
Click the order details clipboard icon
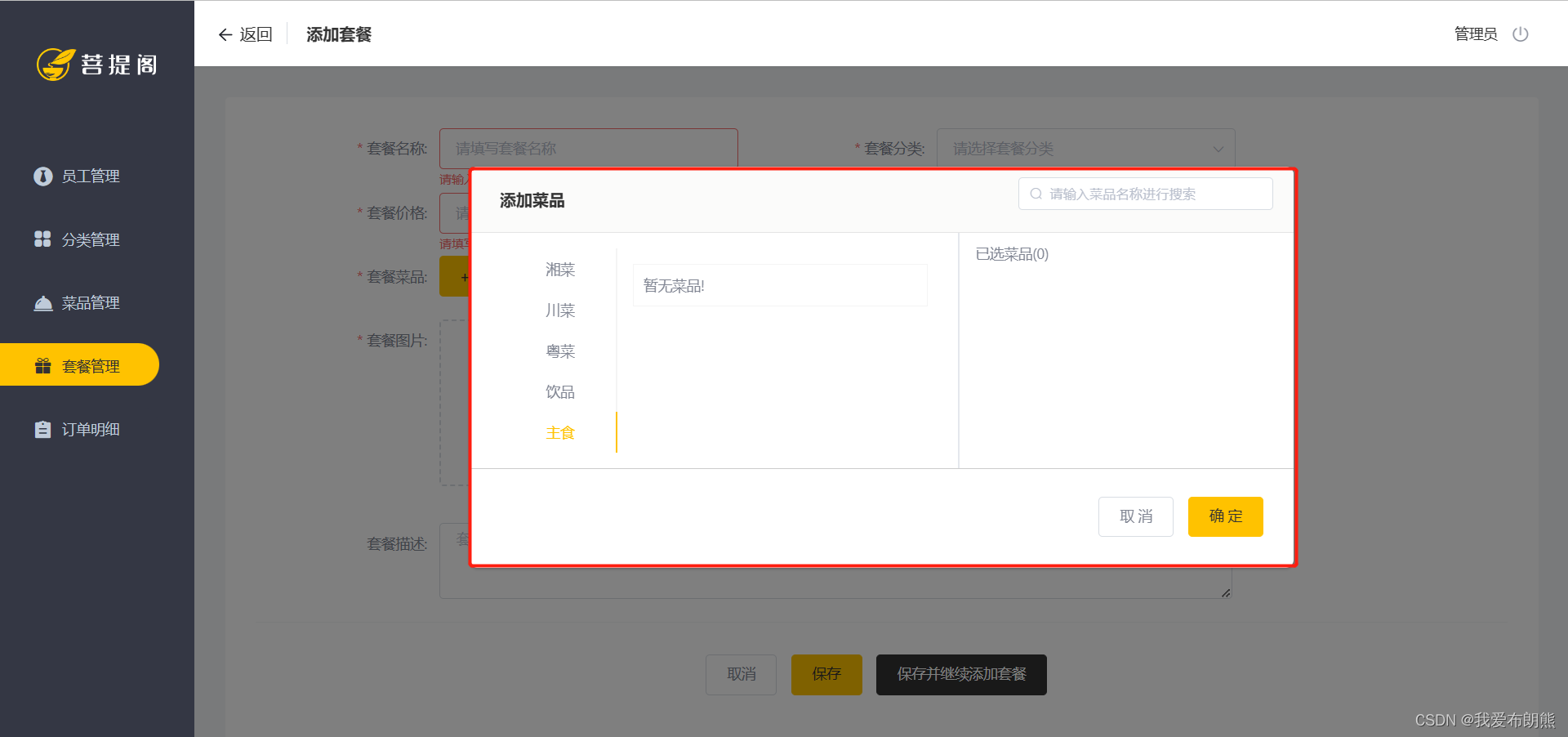[x=43, y=429]
